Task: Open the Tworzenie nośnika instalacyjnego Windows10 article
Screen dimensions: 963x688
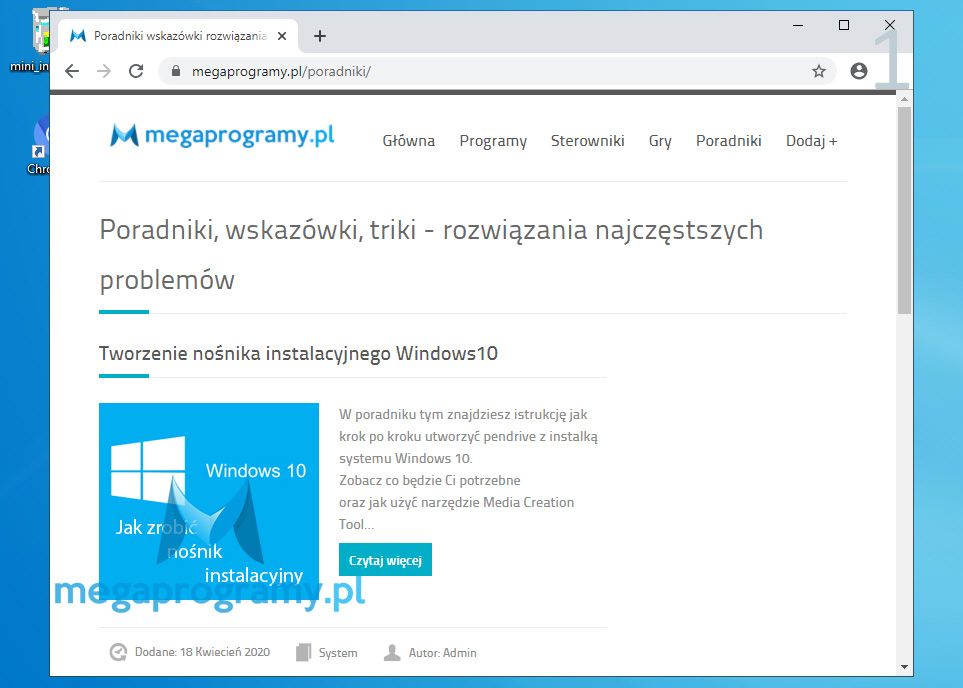Action: (298, 353)
